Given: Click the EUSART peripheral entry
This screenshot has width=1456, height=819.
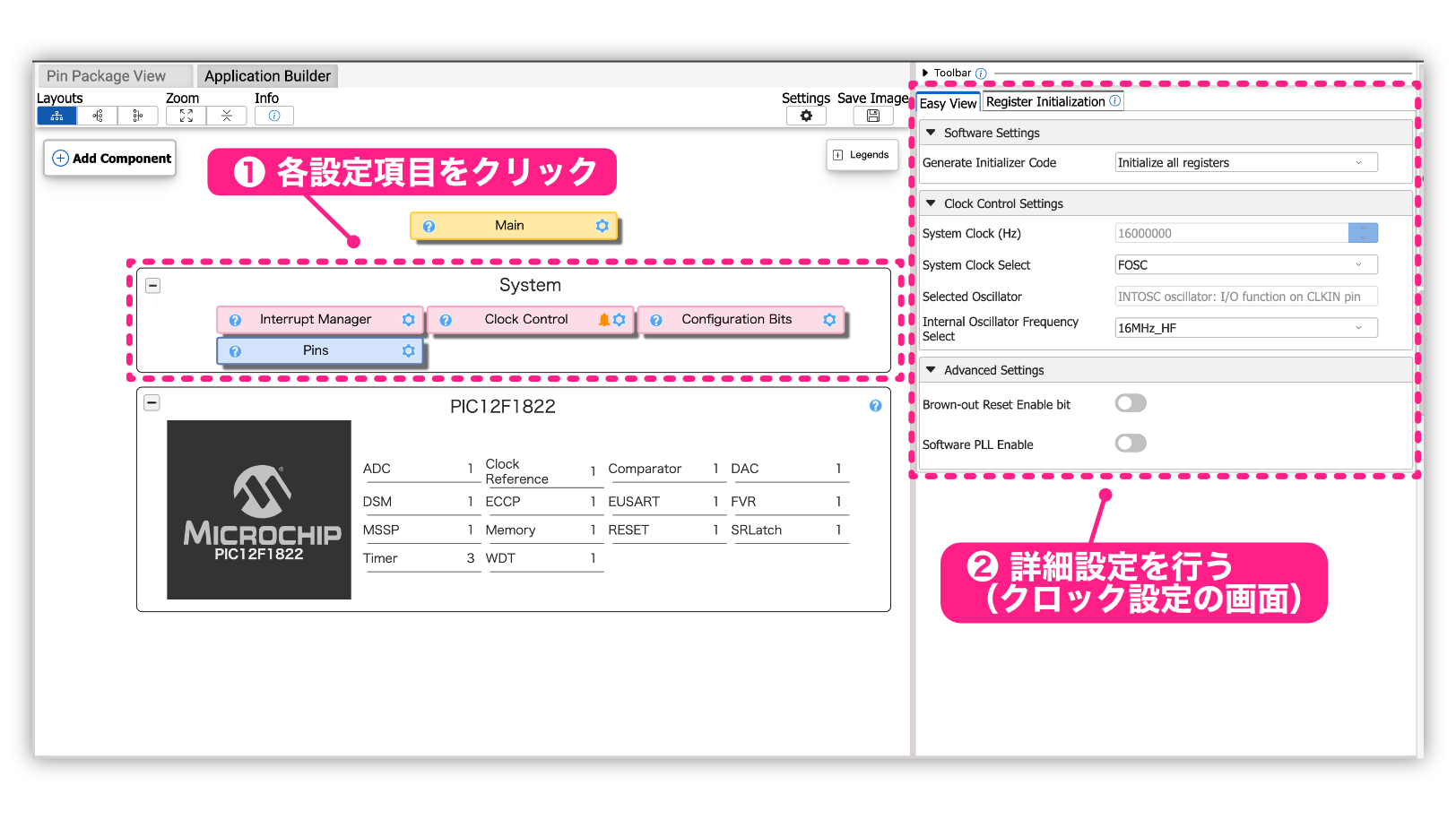Looking at the screenshot, I should pos(664,502).
